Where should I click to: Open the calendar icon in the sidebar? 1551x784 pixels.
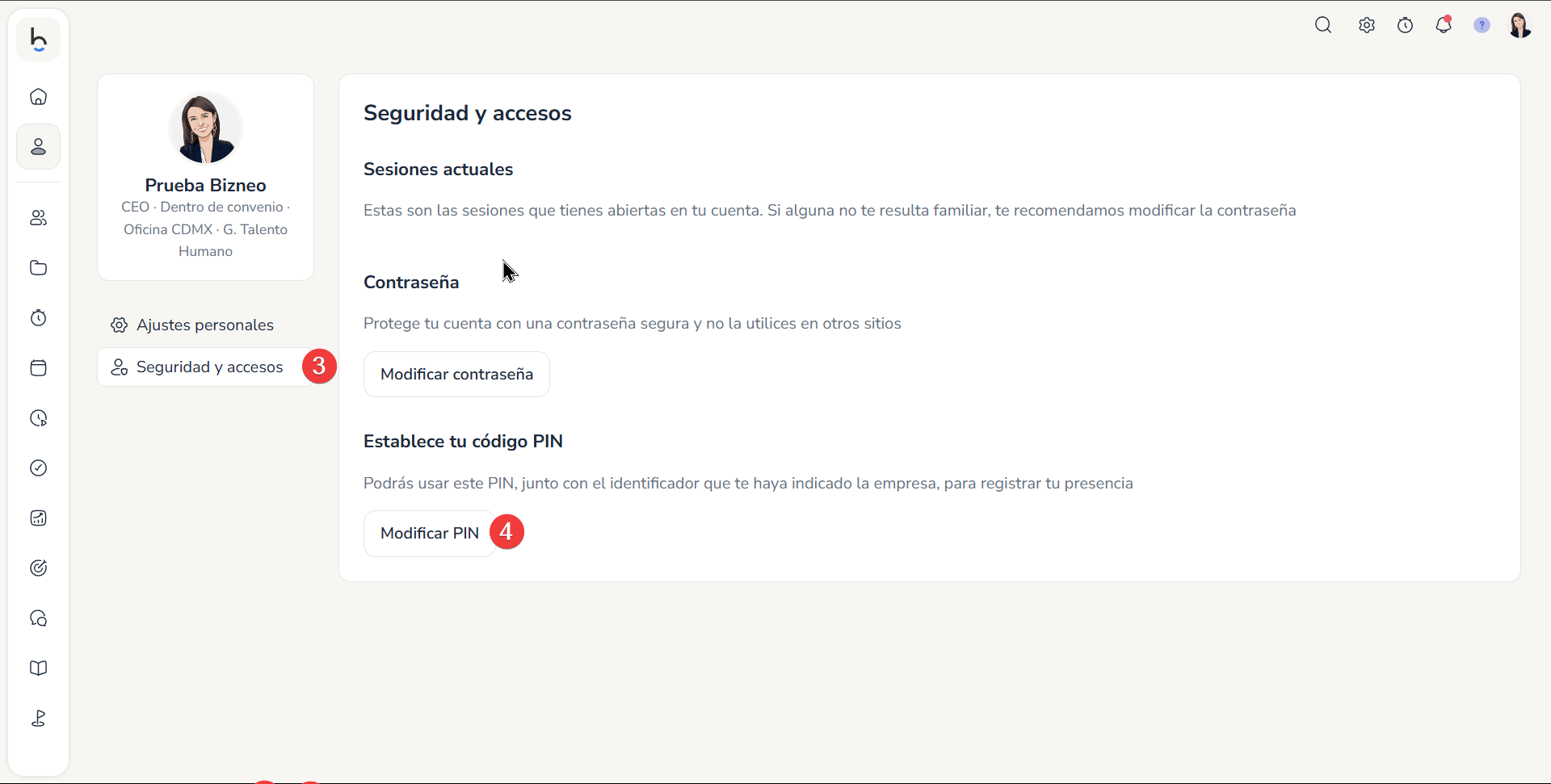click(x=38, y=368)
